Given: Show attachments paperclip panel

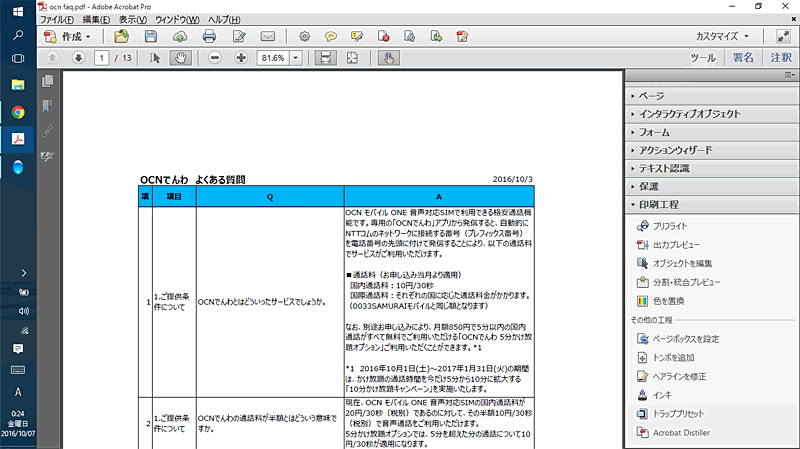Looking at the screenshot, I should (47, 131).
